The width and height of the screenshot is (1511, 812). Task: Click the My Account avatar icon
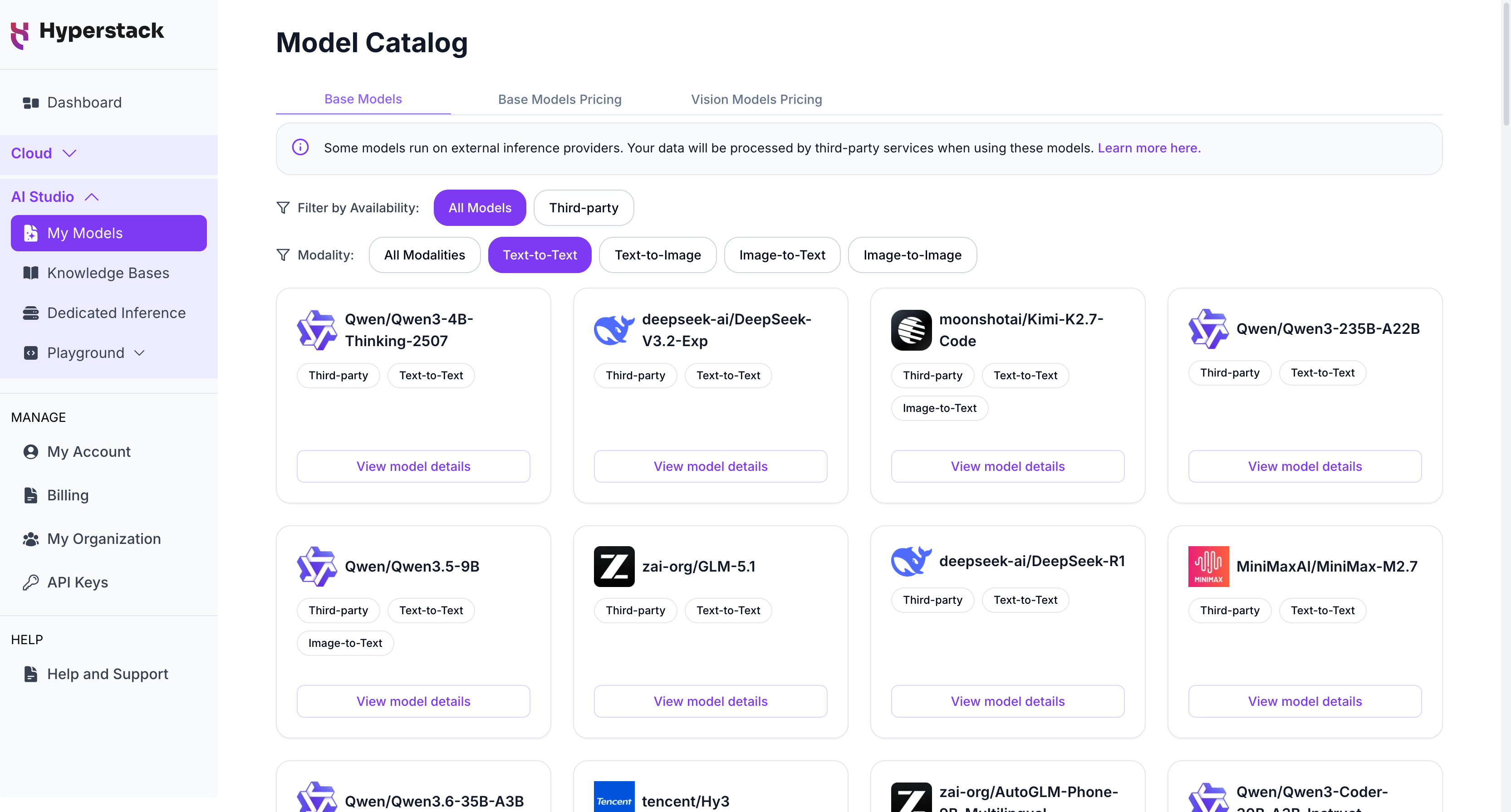tap(30, 452)
